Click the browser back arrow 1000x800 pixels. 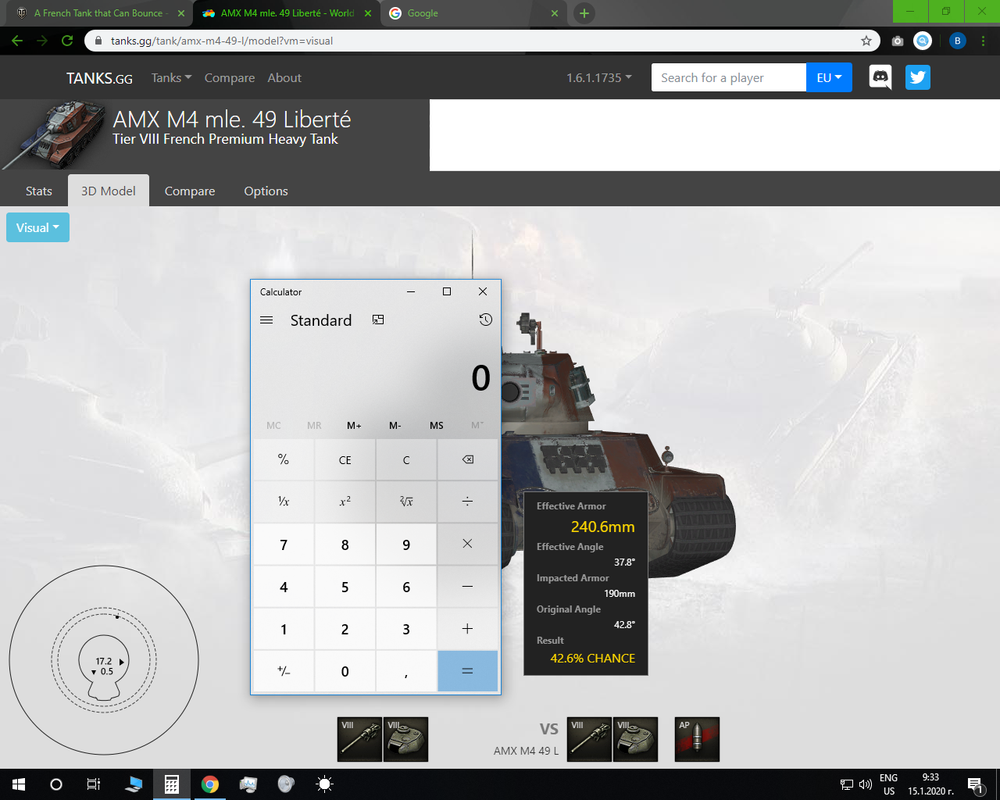(17, 41)
